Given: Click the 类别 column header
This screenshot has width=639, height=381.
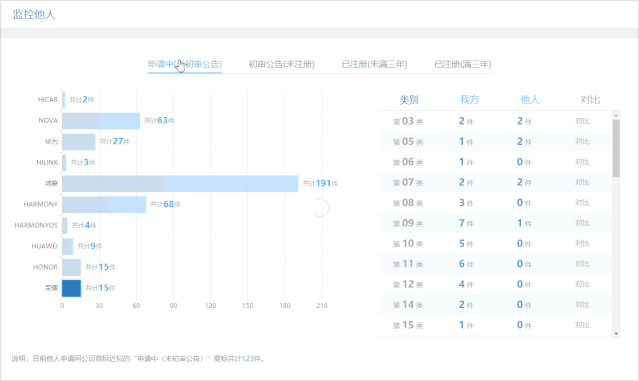Looking at the screenshot, I should click(409, 100).
